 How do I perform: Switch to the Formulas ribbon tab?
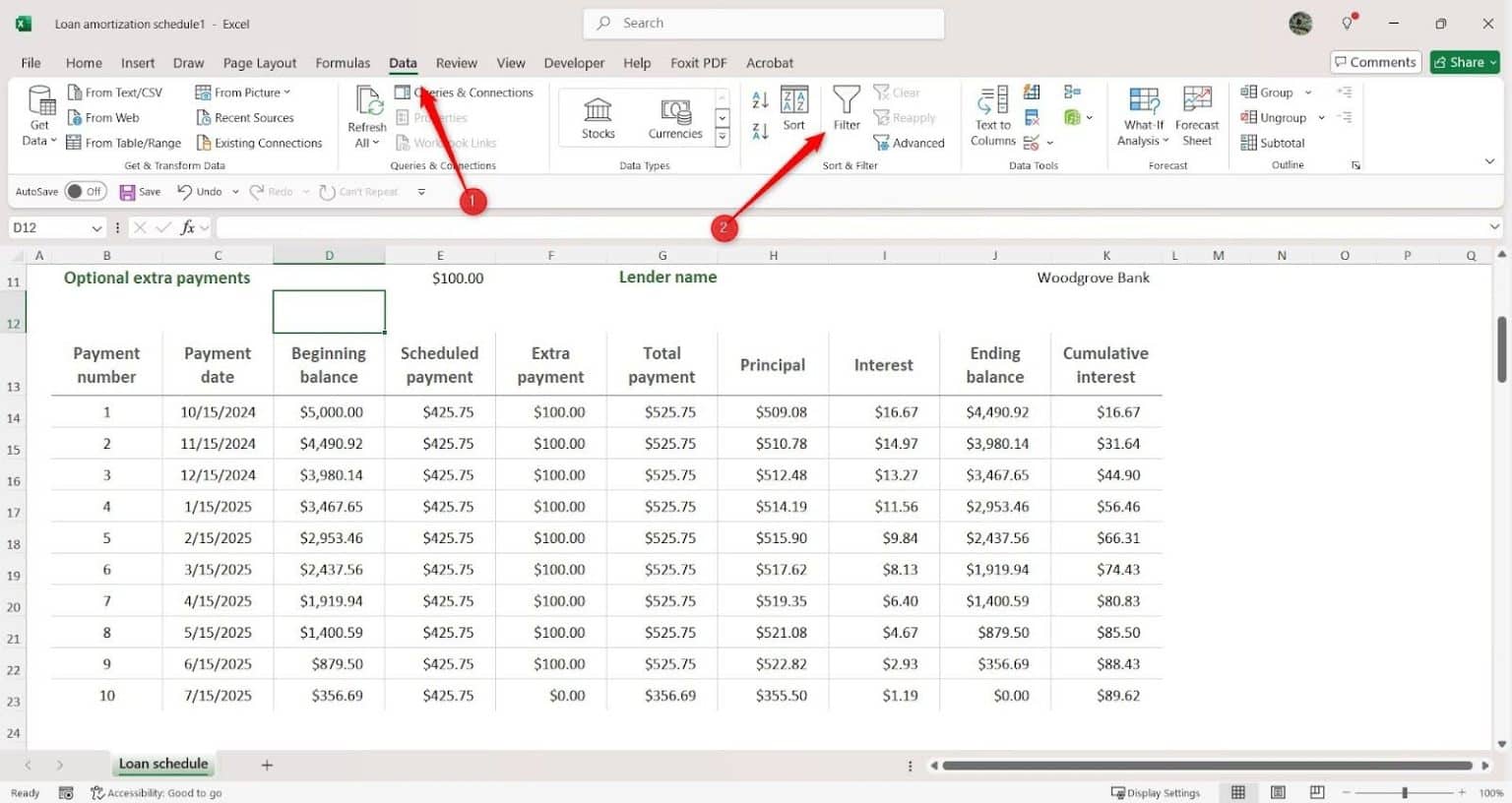click(343, 62)
